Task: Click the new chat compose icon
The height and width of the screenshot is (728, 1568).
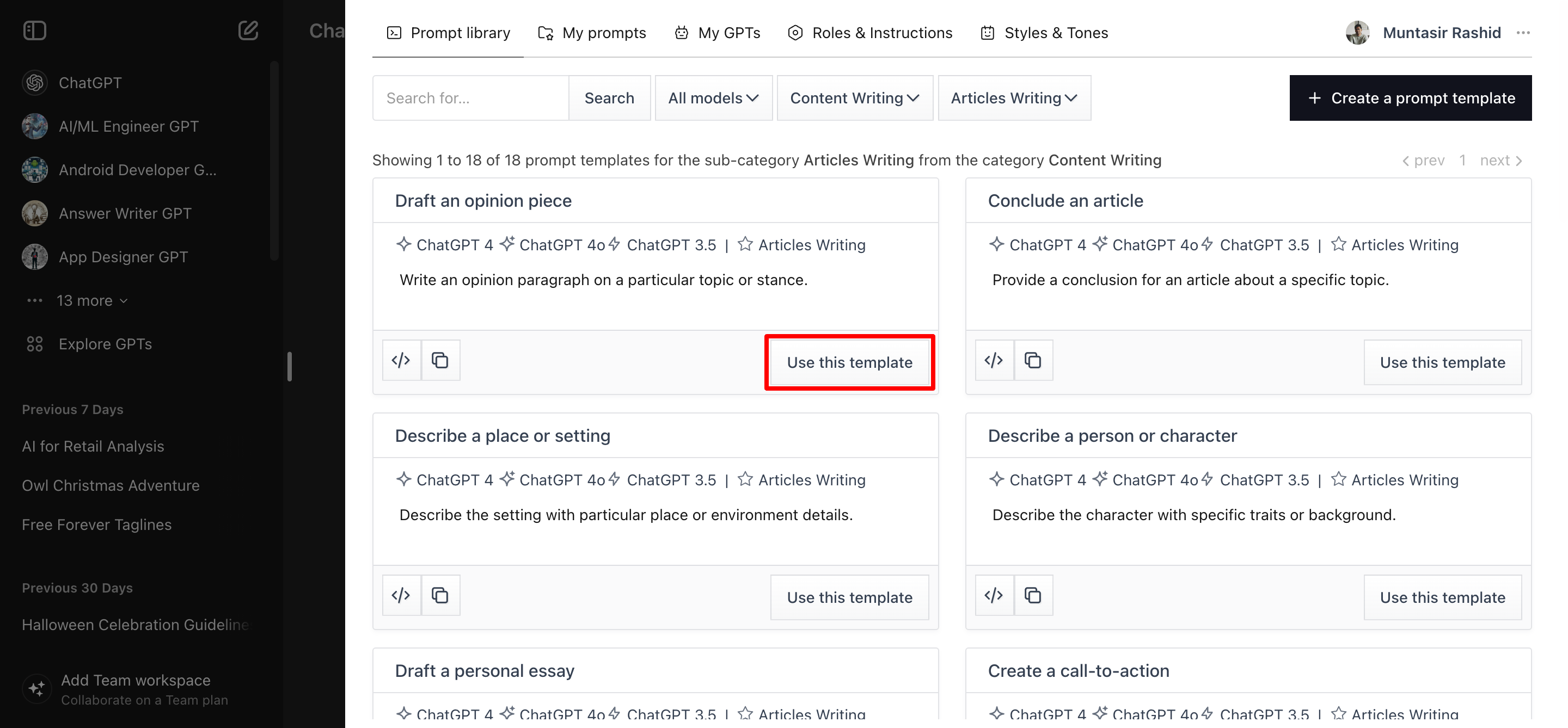Action: point(248,30)
